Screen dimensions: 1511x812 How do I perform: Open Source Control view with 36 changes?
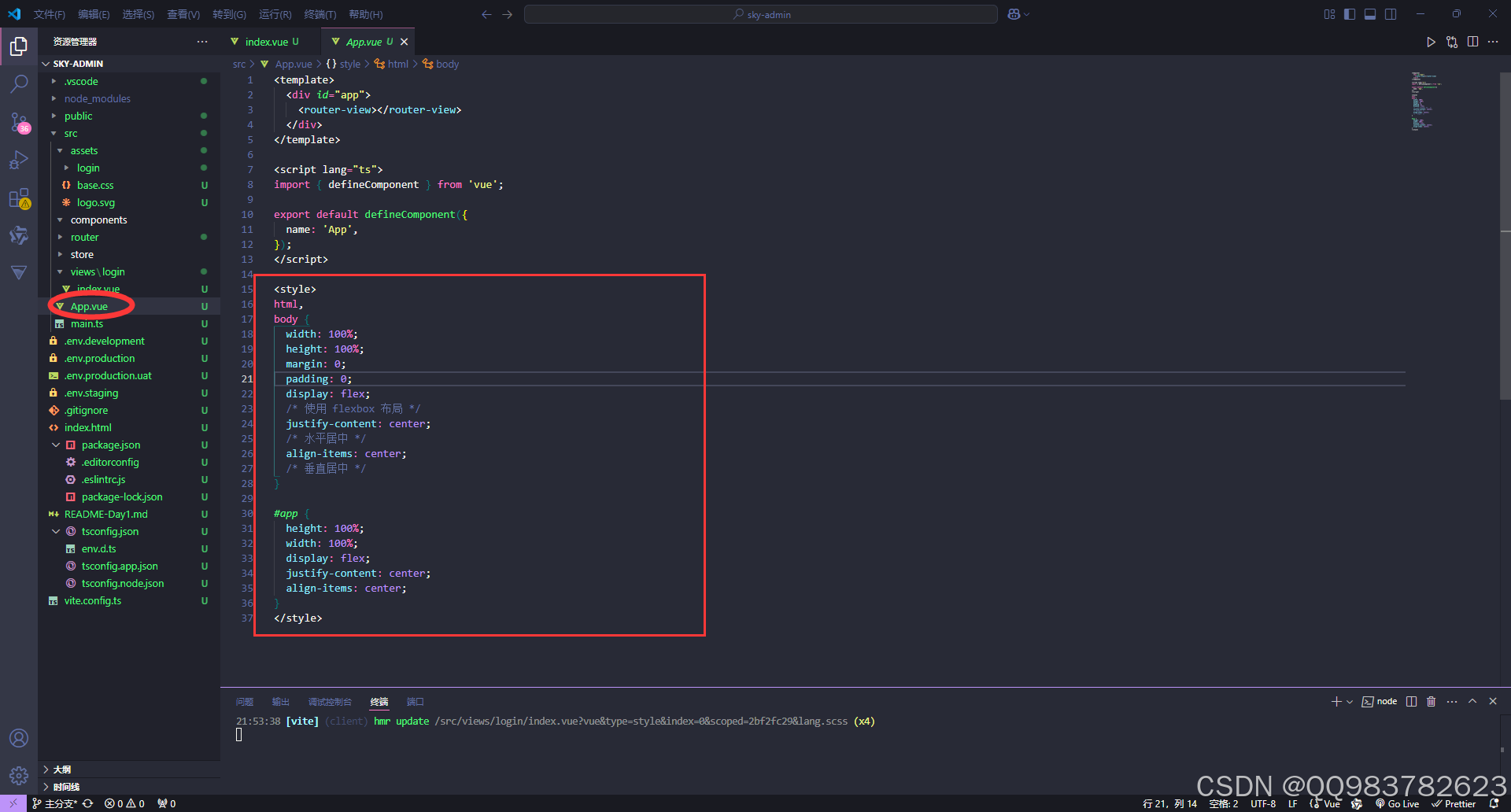[19, 122]
